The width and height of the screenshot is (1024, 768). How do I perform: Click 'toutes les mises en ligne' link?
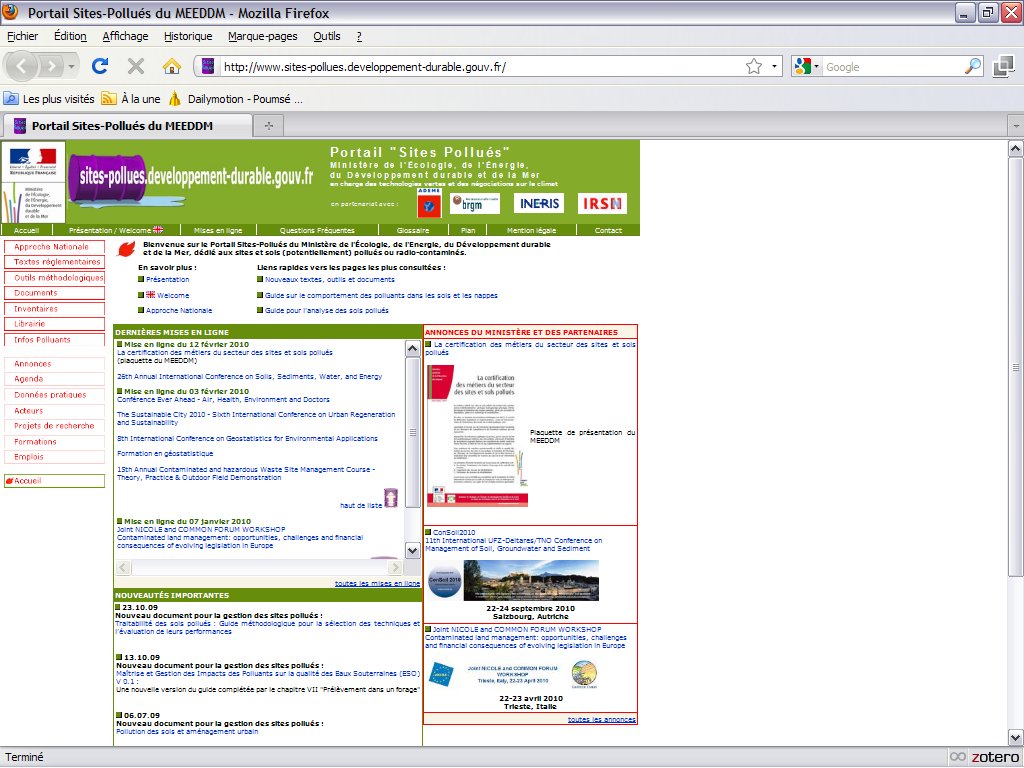tap(377, 583)
